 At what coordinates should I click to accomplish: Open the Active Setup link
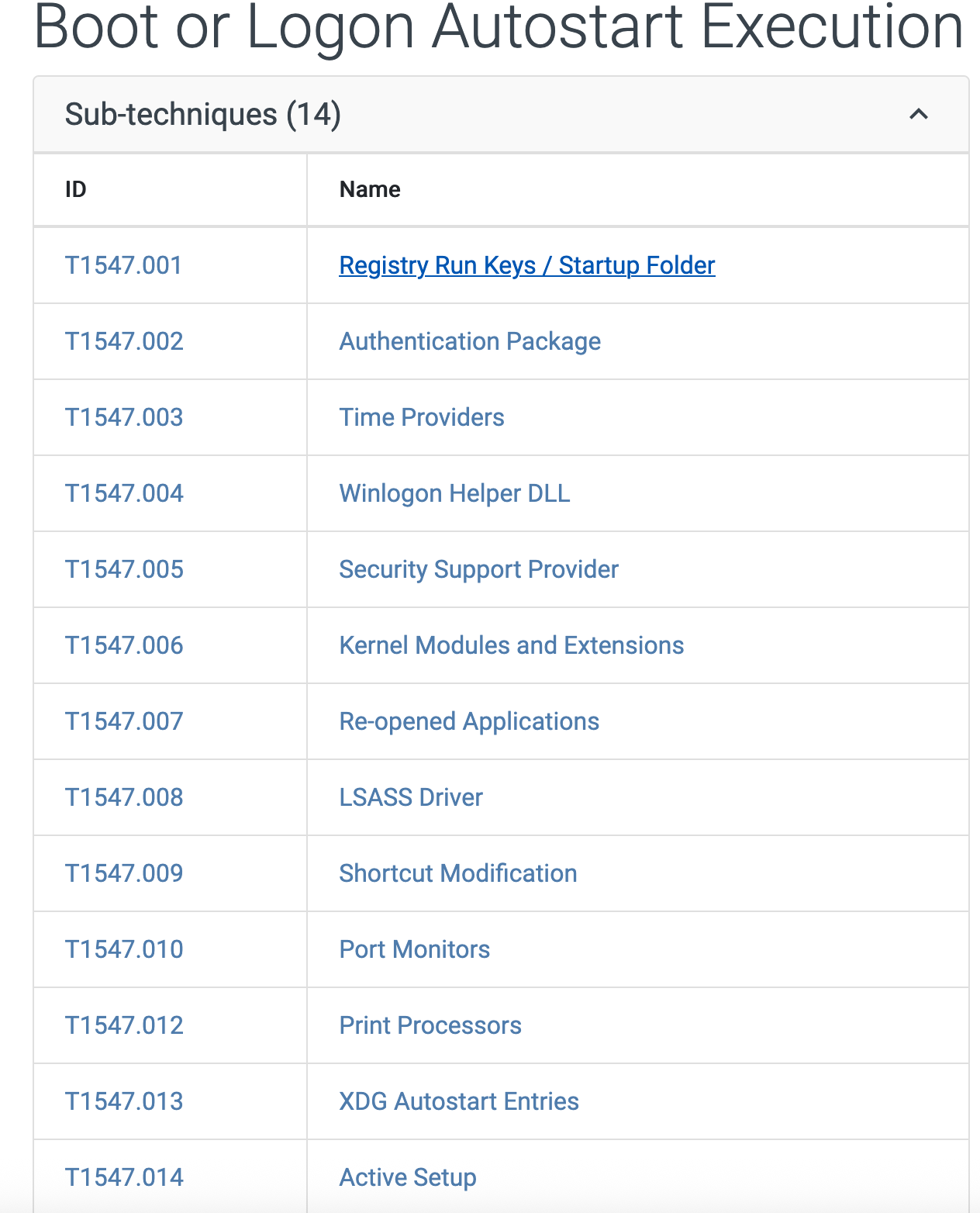pyautogui.click(x=408, y=1177)
